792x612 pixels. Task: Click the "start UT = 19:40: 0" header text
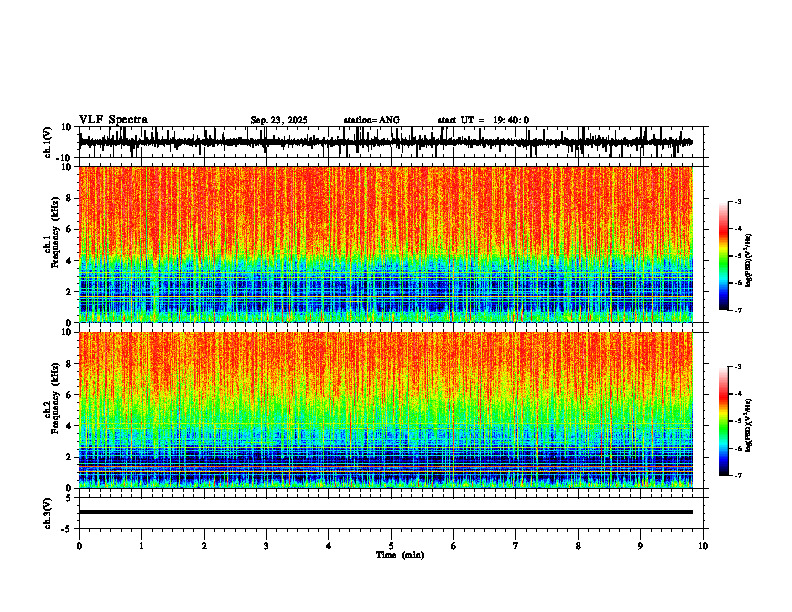point(483,120)
